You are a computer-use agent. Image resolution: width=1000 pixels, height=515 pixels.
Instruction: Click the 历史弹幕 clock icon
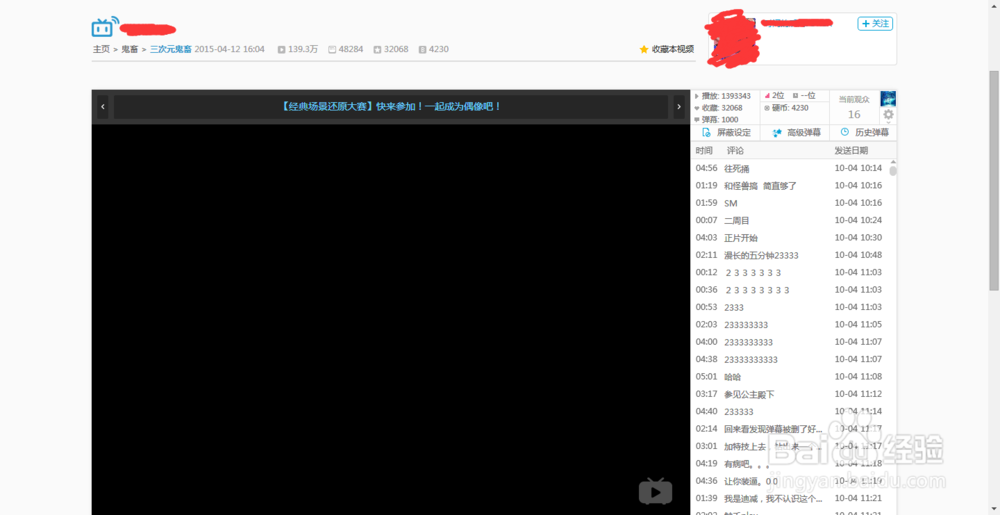845,132
